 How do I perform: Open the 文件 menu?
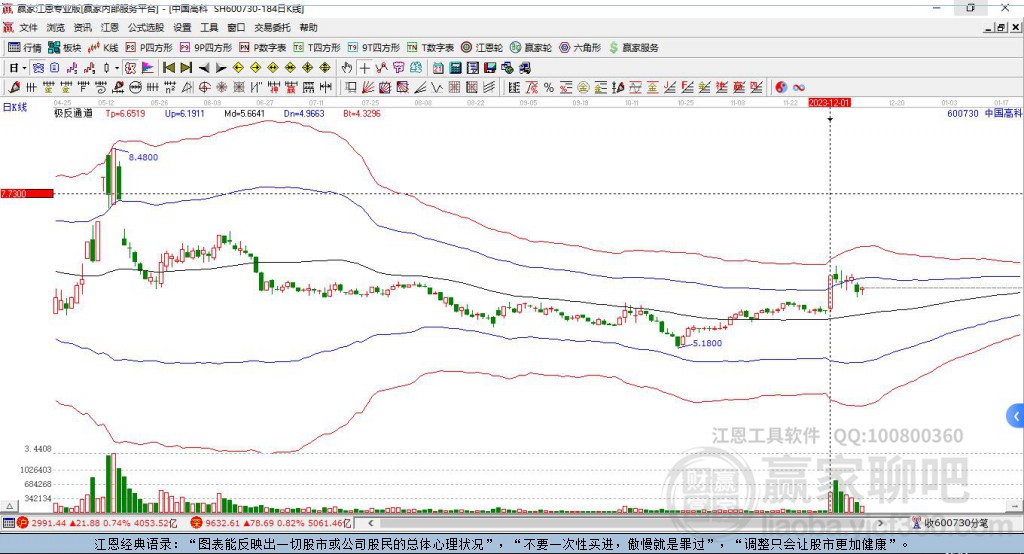(29, 27)
